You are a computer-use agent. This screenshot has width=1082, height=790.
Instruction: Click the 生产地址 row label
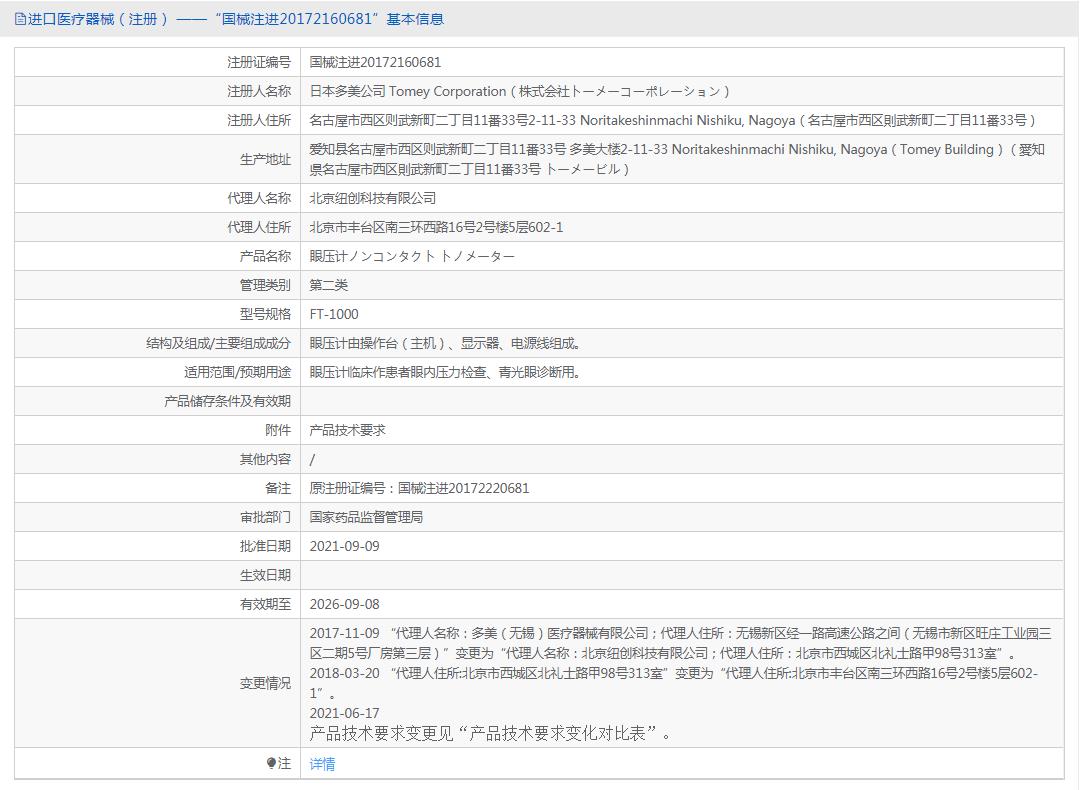pyautogui.click(x=265, y=159)
